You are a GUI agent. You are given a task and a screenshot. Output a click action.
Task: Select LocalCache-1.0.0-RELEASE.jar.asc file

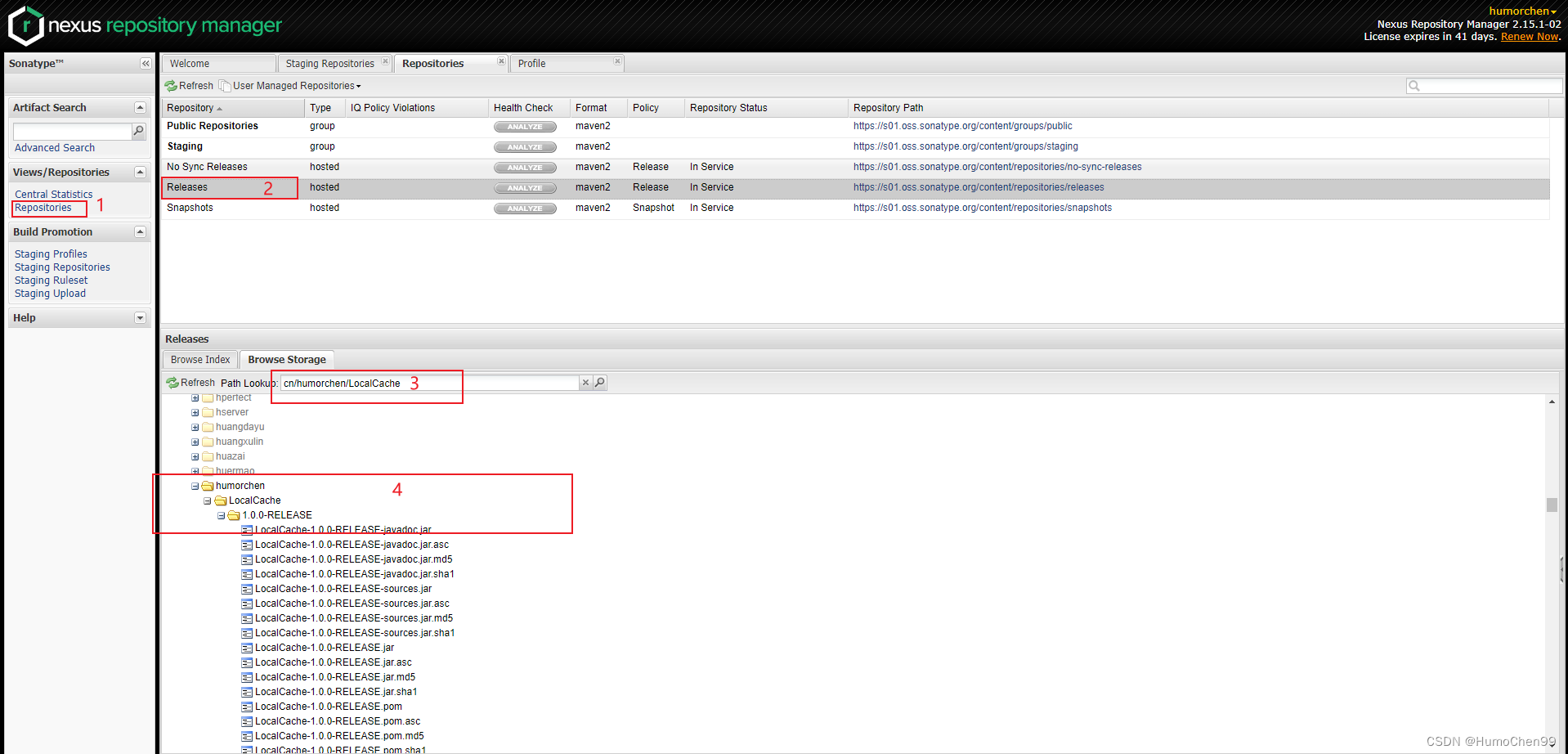click(334, 662)
